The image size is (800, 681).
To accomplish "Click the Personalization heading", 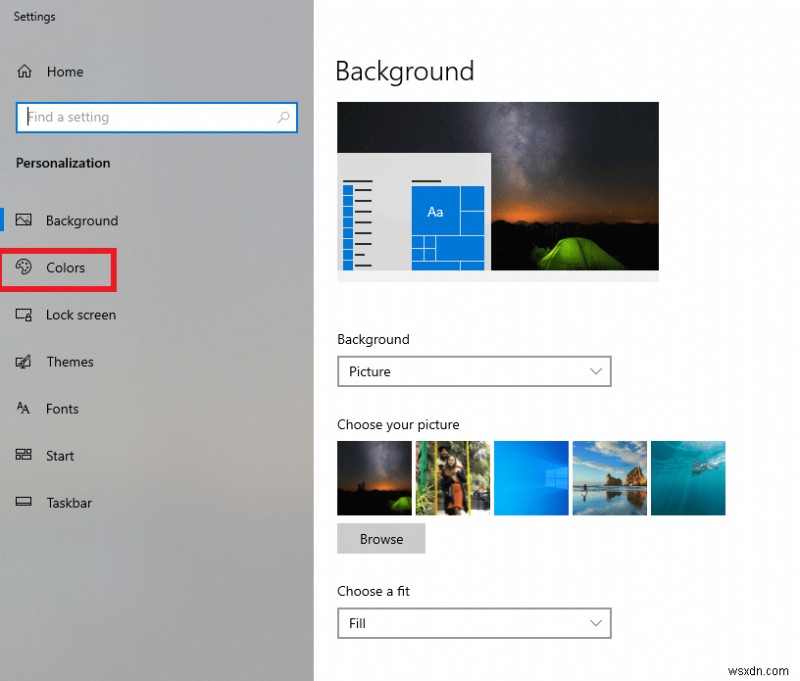I will (x=63, y=163).
